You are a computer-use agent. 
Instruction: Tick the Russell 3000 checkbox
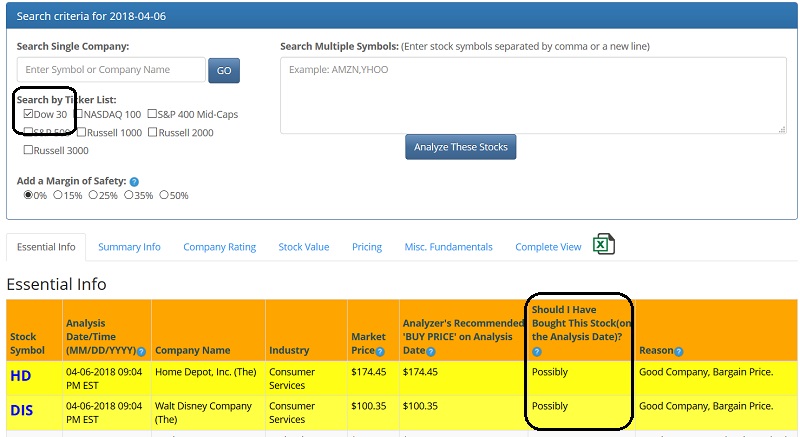(29, 150)
